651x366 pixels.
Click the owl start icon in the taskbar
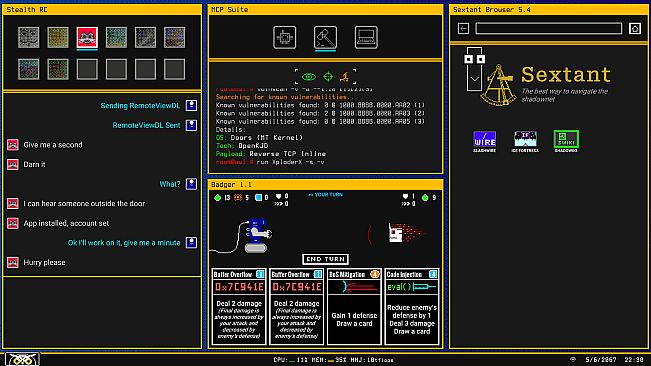point(22,359)
